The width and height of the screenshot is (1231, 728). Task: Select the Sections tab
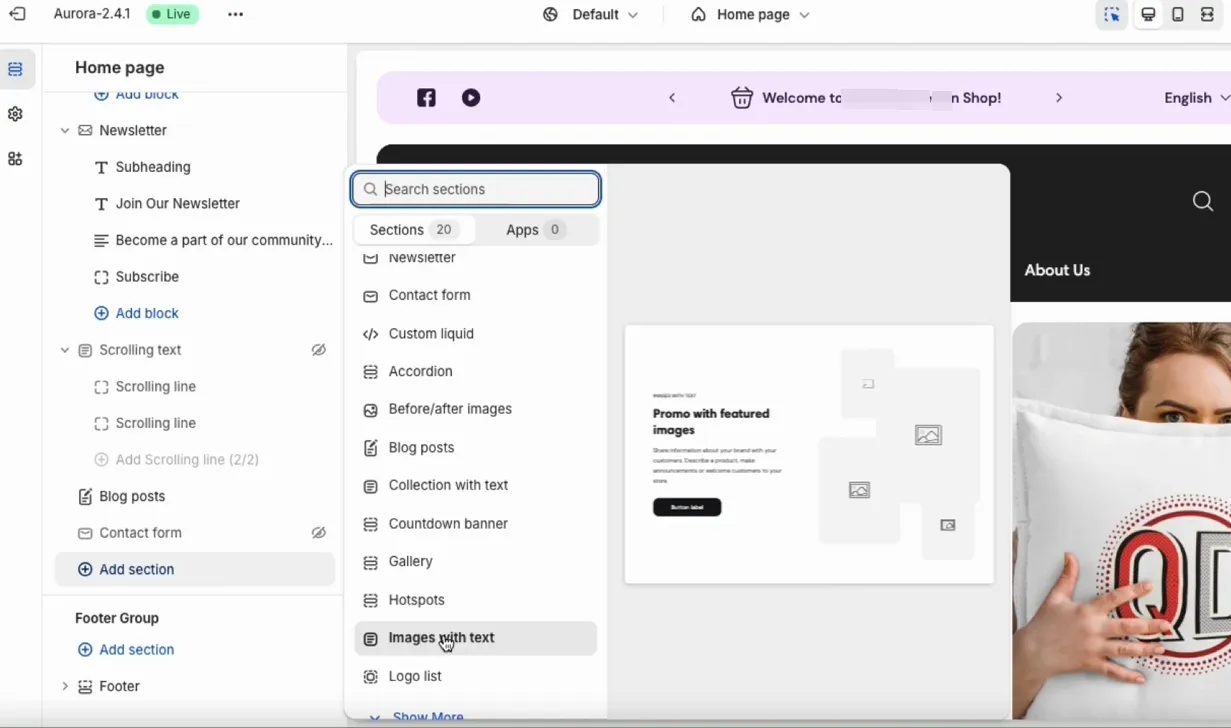coord(412,230)
